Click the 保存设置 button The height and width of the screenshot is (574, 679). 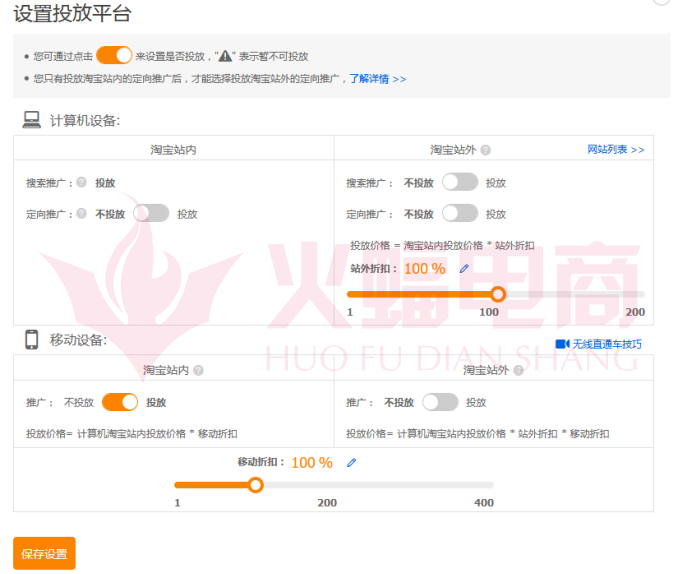point(44,553)
